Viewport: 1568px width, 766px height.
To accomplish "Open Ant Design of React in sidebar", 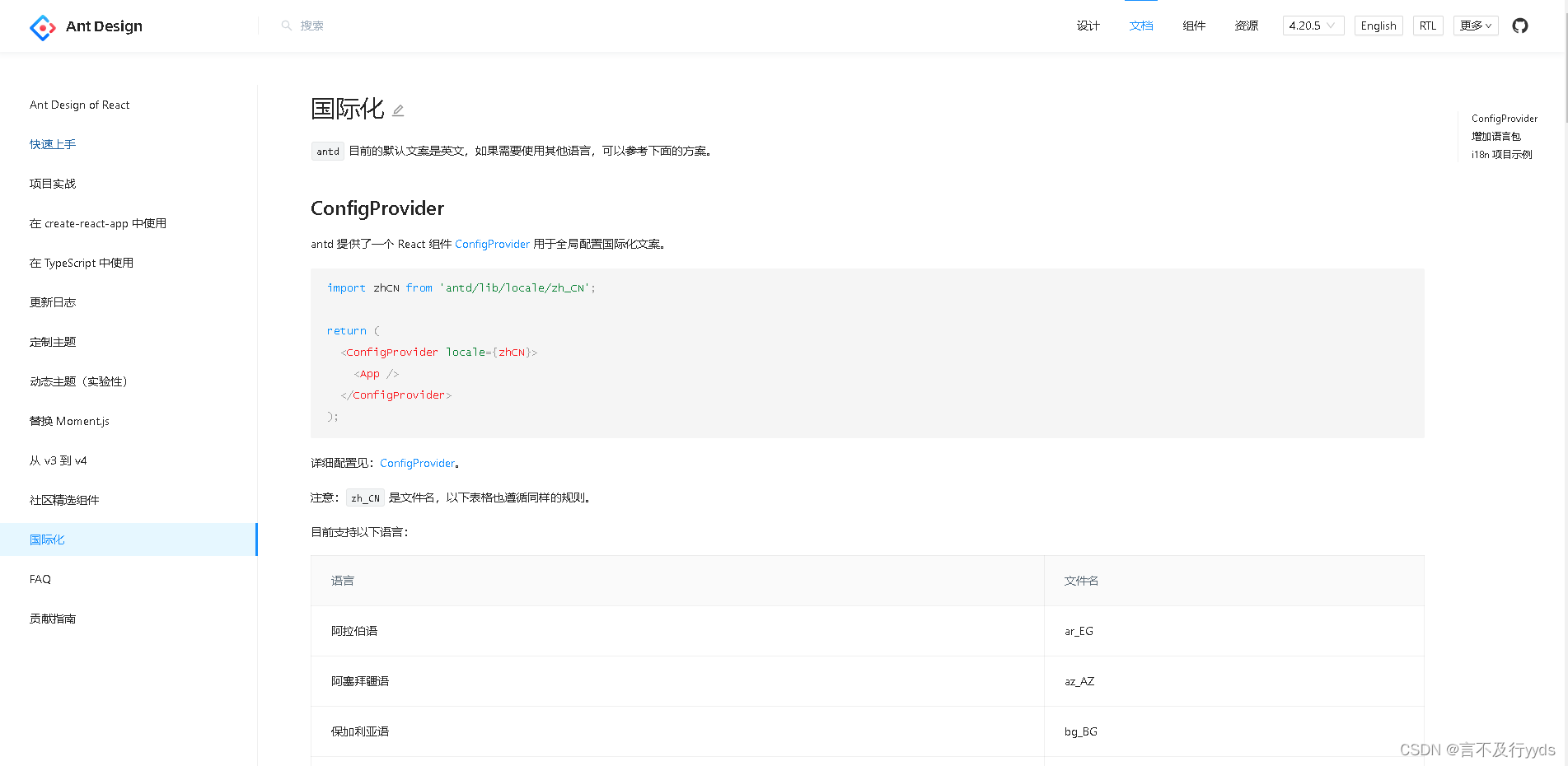I will coord(80,105).
